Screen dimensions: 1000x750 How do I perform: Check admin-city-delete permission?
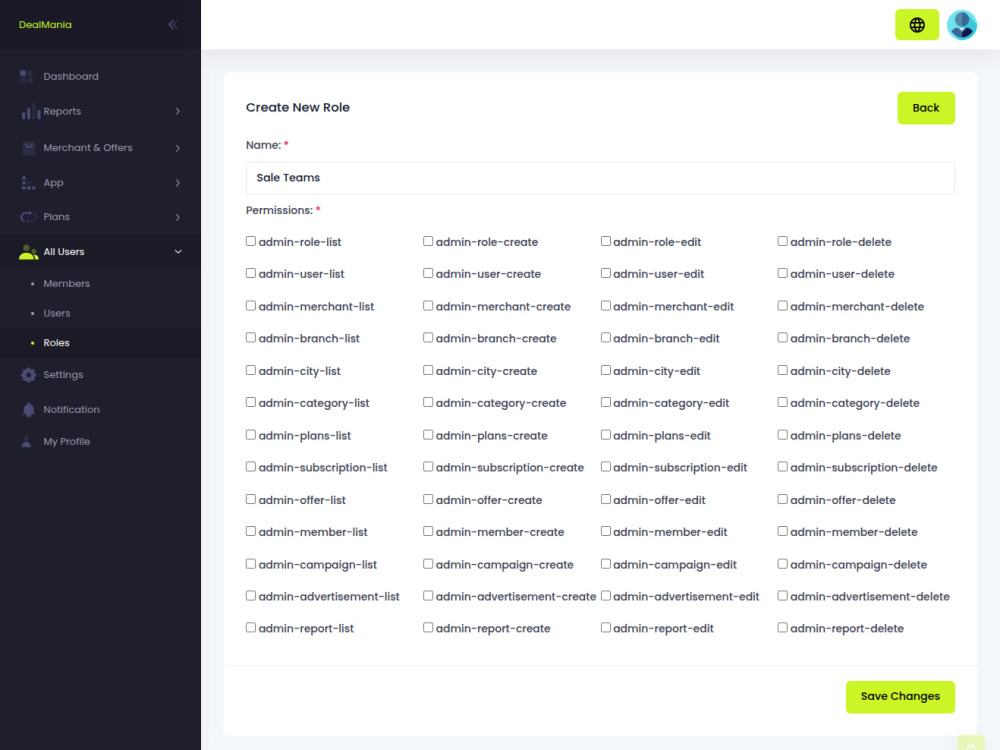(x=783, y=370)
